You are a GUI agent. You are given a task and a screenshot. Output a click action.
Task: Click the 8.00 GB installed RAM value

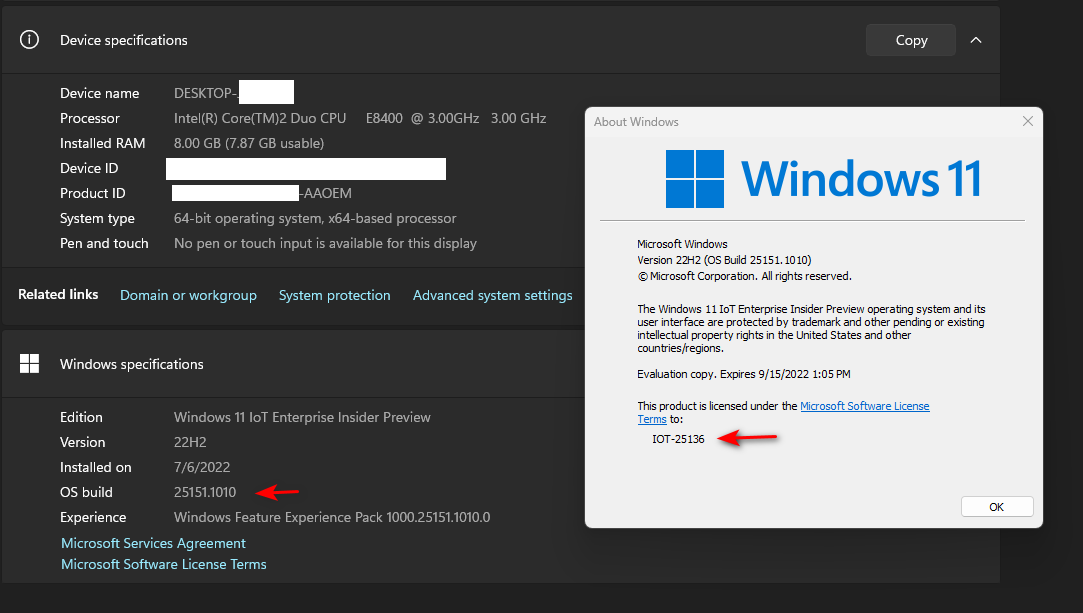(249, 143)
